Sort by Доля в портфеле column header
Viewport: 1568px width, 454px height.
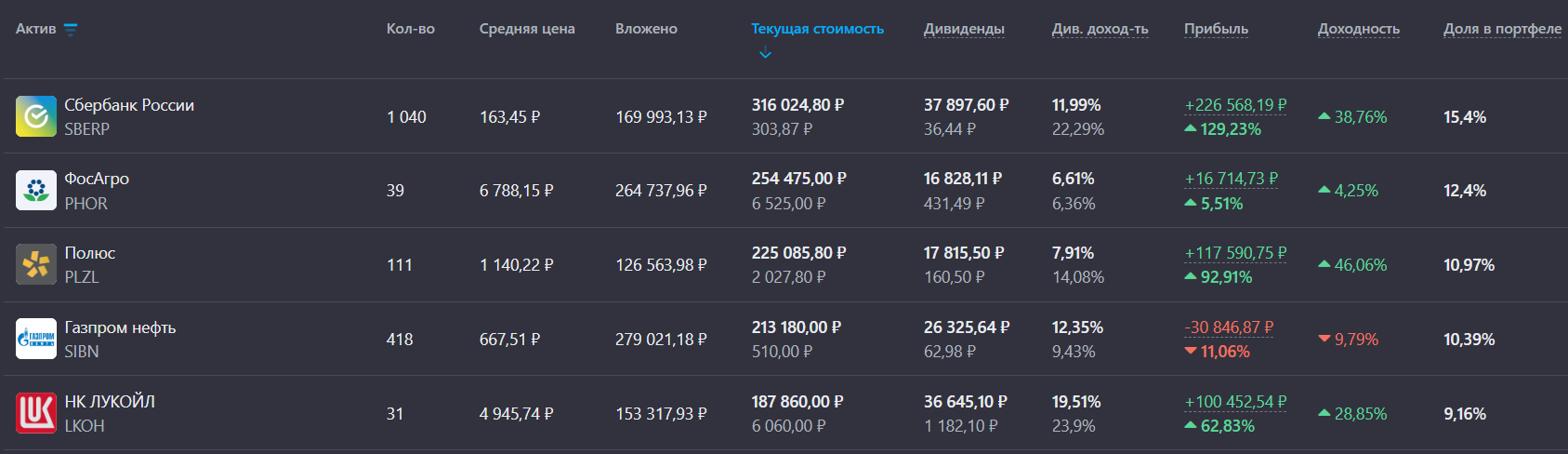tap(1502, 29)
